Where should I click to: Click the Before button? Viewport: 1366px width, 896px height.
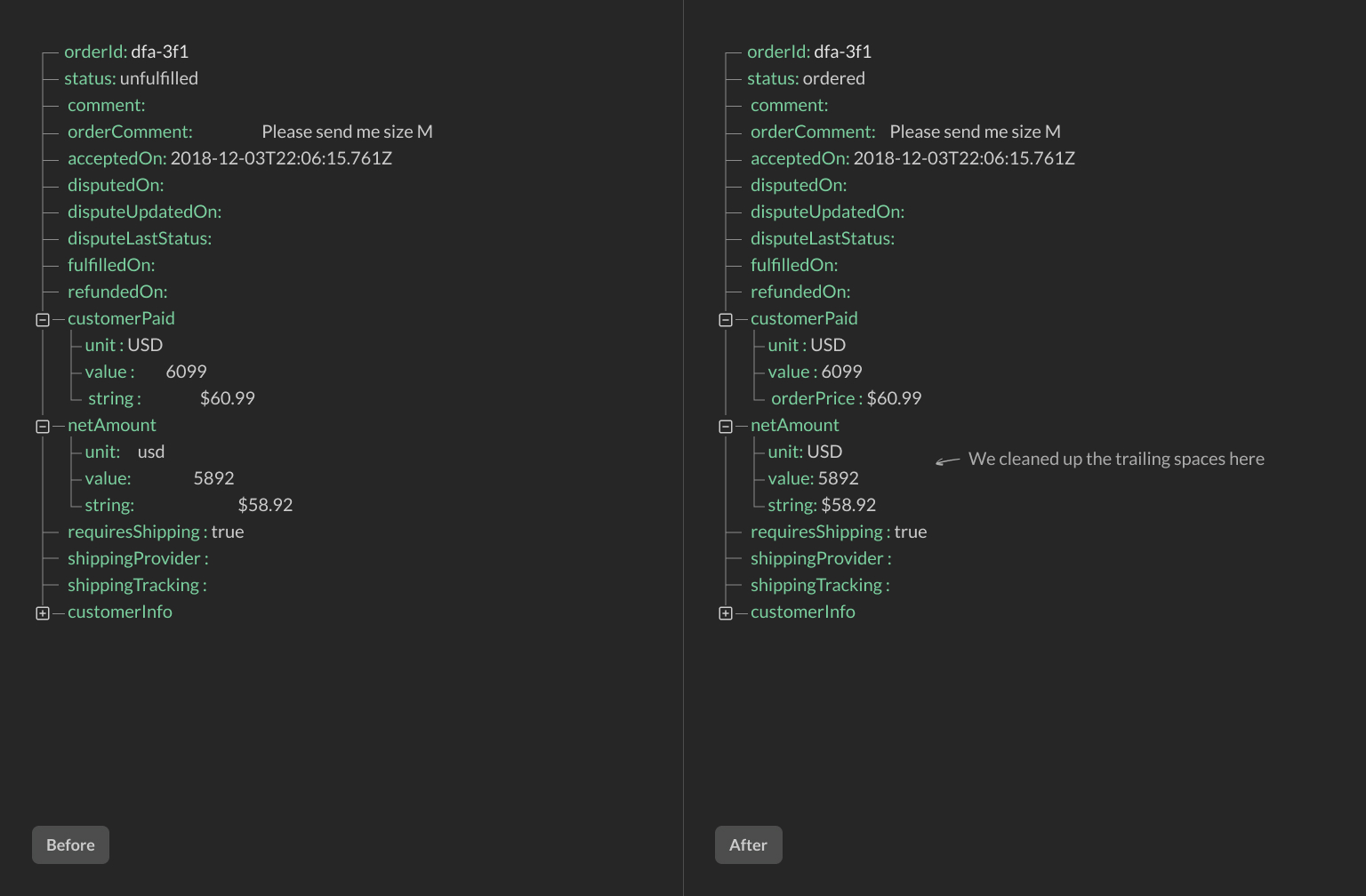(x=70, y=844)
